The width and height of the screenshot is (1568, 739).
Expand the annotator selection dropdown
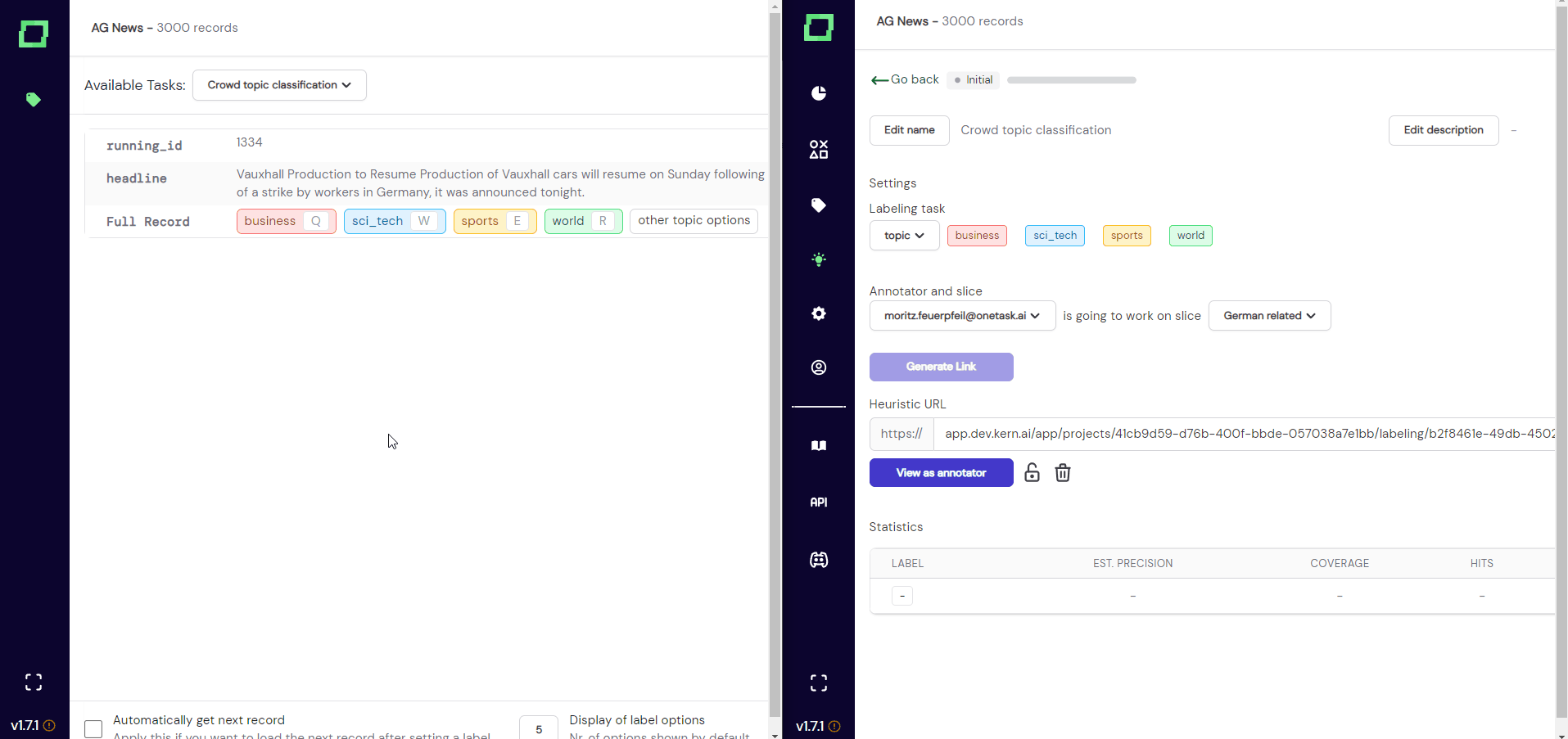(962, 316)
